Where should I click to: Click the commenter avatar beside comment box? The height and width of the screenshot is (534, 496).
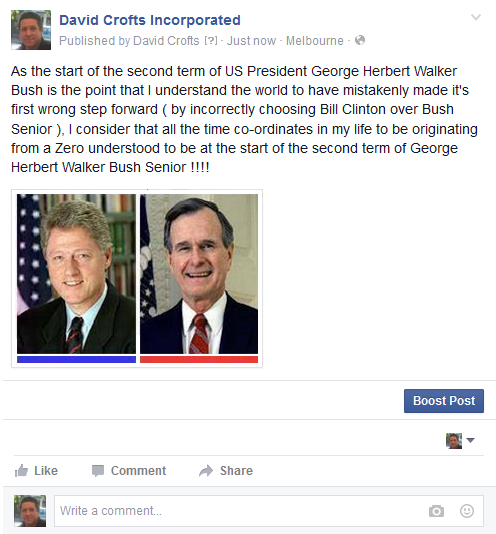pyautogui.click(x=30, y=511)
